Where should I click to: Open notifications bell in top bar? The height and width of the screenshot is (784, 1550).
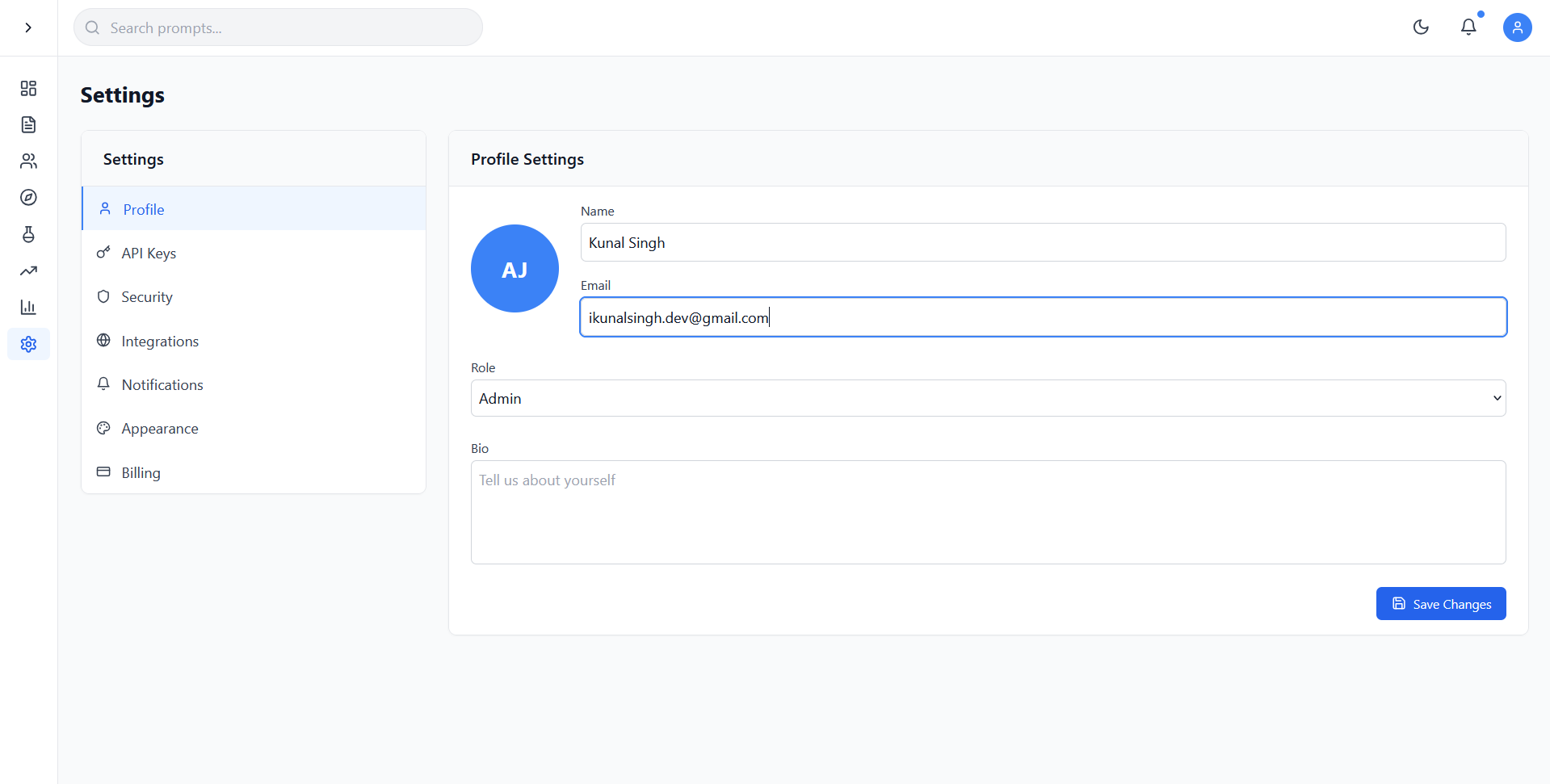coord(1468,27)
